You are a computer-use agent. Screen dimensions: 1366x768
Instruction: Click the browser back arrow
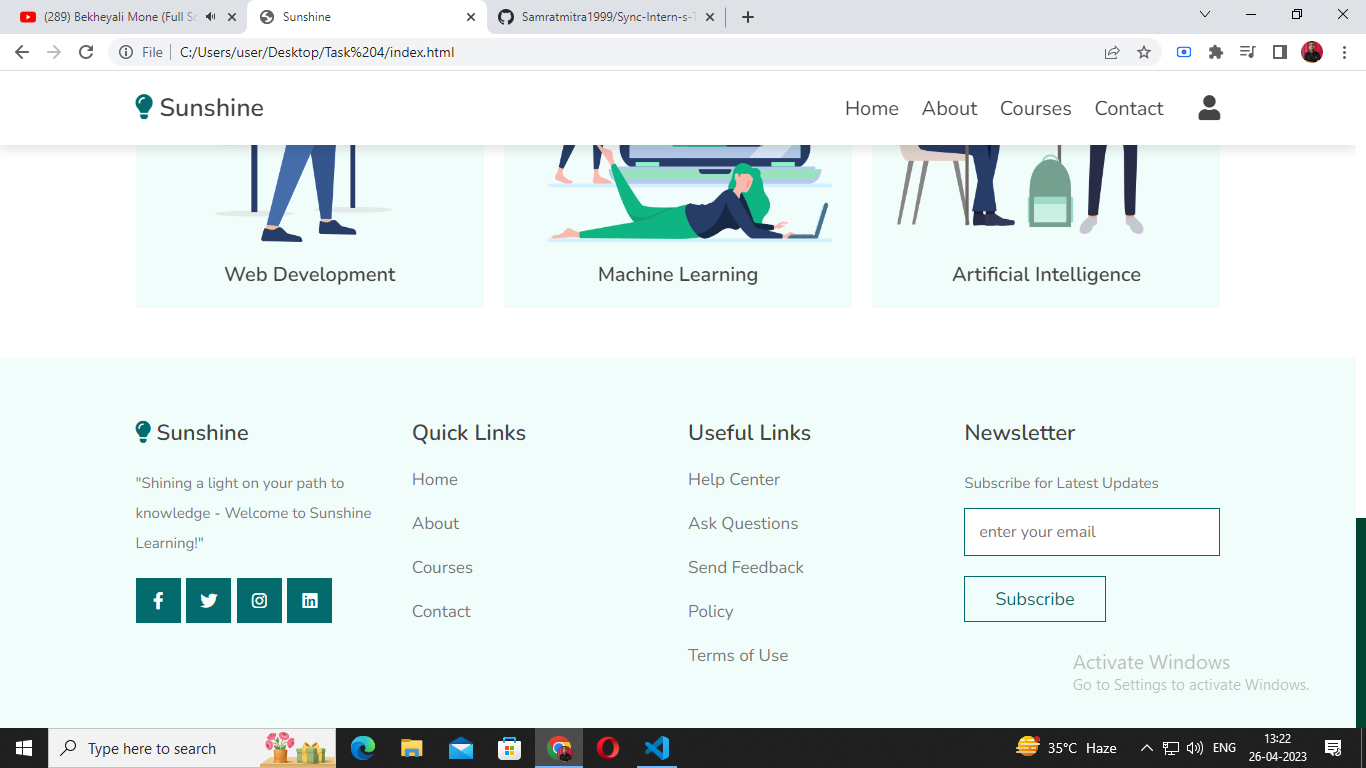pyautogui.click(x=22, y=52)
